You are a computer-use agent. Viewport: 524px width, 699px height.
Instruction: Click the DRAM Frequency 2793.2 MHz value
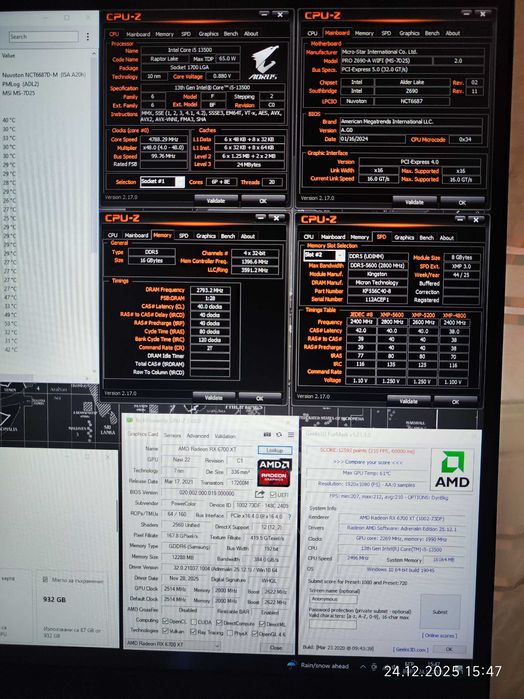210,290
